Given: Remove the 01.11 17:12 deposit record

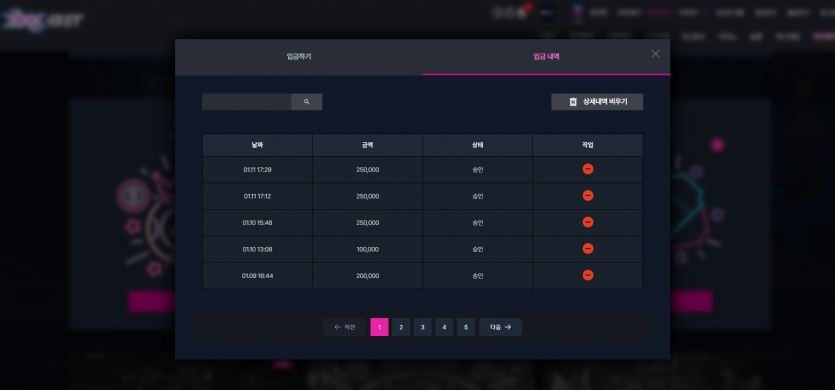Looking at the screenshot, I should [x=588, y=196].
